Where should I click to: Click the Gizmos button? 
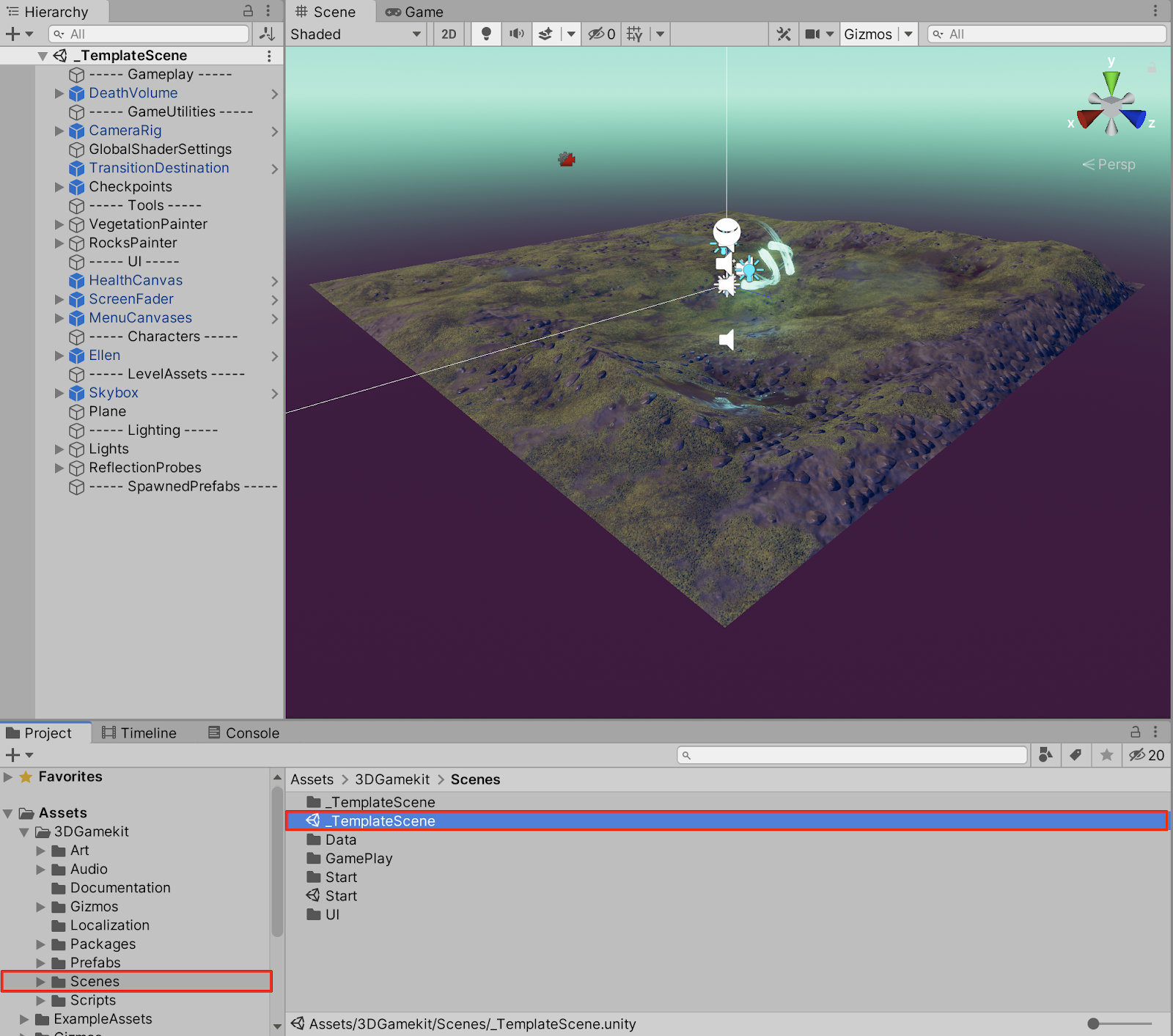[x=867, y=34]
